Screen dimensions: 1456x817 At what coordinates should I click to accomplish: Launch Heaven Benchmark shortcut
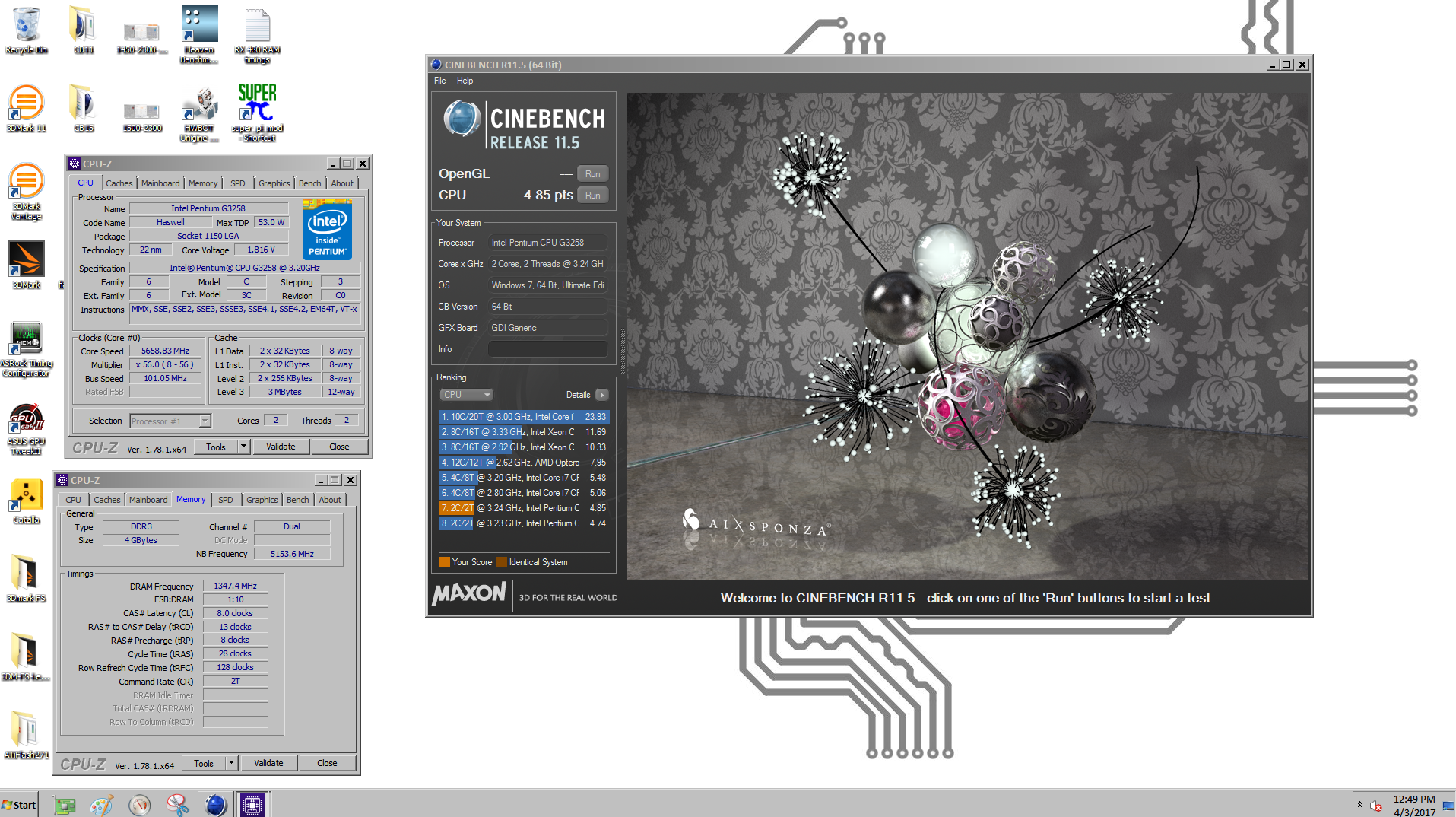tap(199, 35)
